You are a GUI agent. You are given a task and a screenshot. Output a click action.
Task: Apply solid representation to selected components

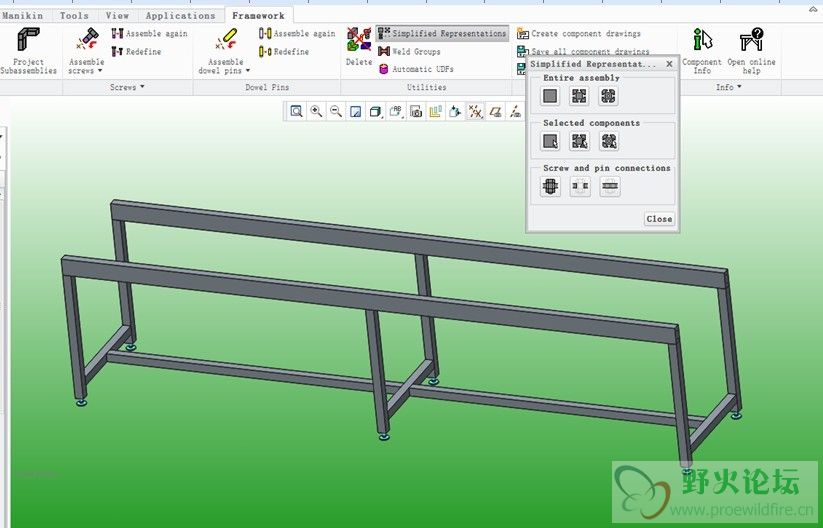coord(550,141)
